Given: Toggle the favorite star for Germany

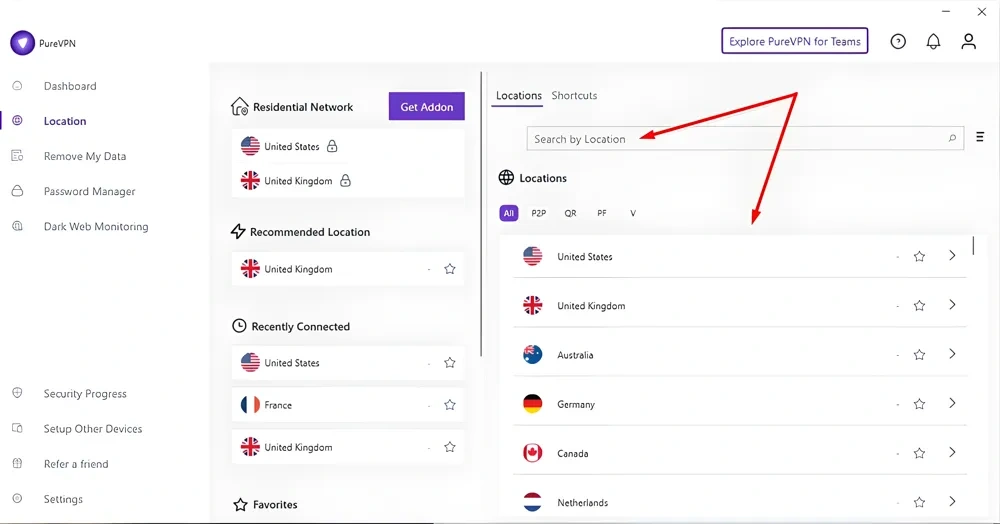Looking at the screenshot, I should coord(919,404).
